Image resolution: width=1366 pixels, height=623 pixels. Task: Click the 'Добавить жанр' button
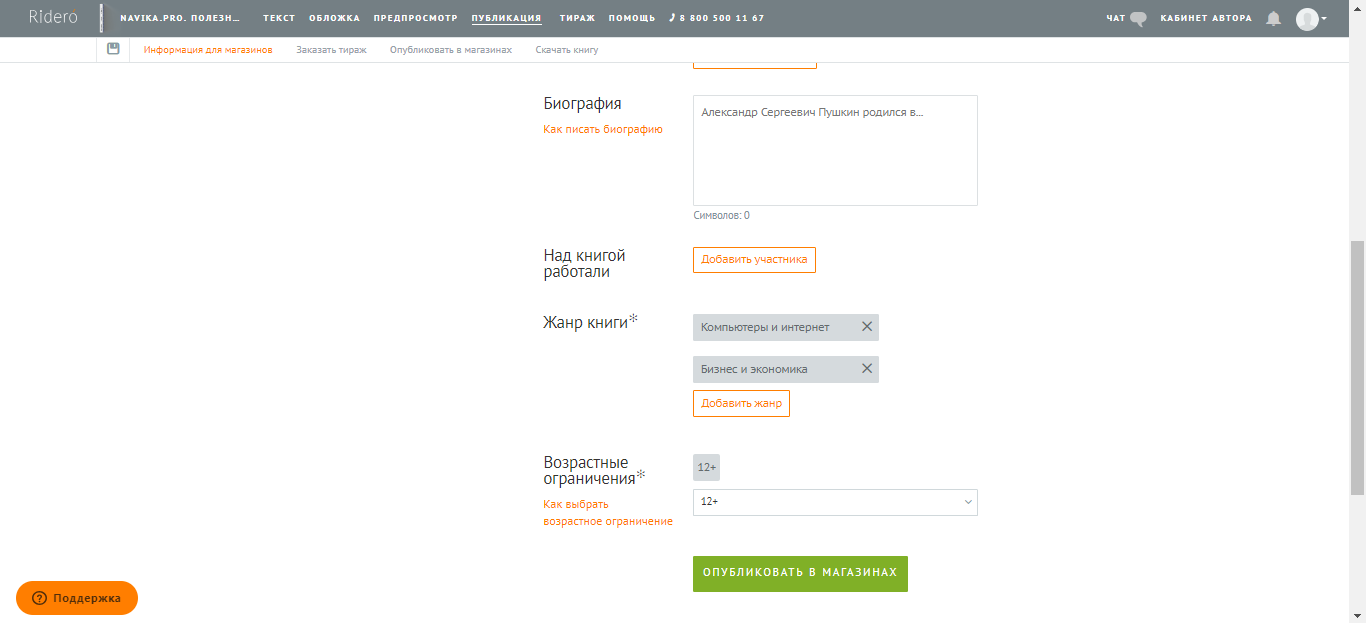(x=741, y=404)
